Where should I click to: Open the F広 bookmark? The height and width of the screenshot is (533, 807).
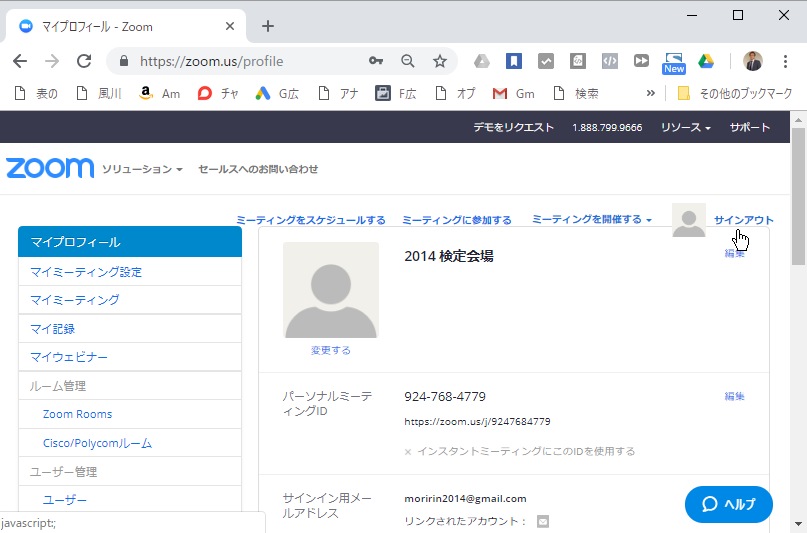[x=396, y=93]
